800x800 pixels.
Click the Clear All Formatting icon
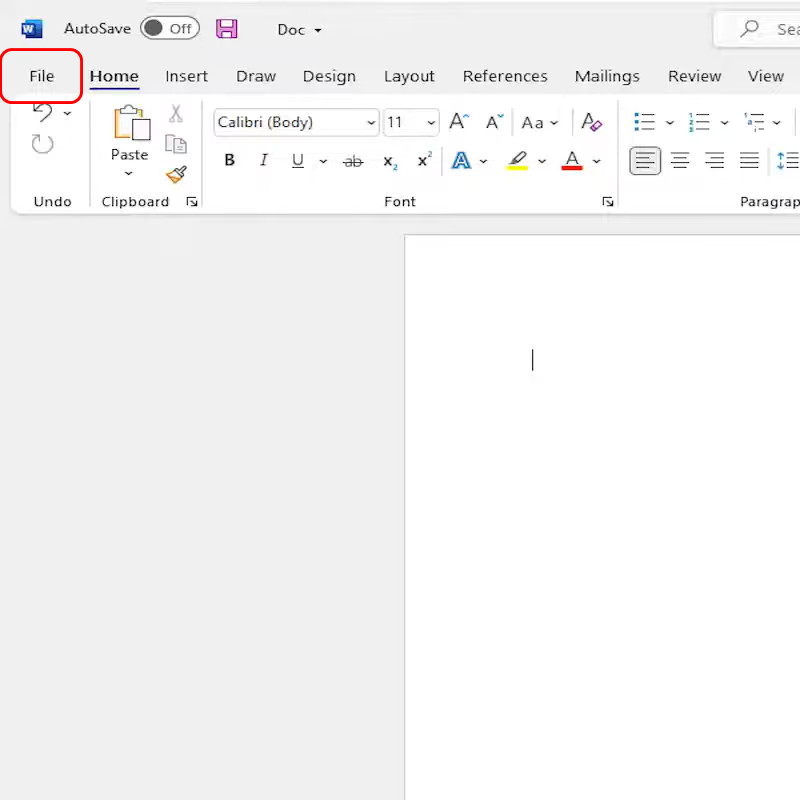(592, 122)
